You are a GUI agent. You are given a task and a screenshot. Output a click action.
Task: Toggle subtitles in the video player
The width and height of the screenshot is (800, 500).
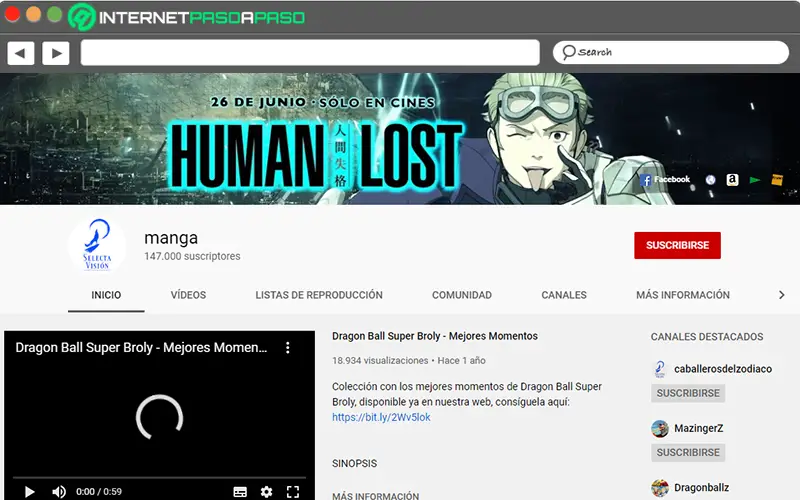(240, 492)
